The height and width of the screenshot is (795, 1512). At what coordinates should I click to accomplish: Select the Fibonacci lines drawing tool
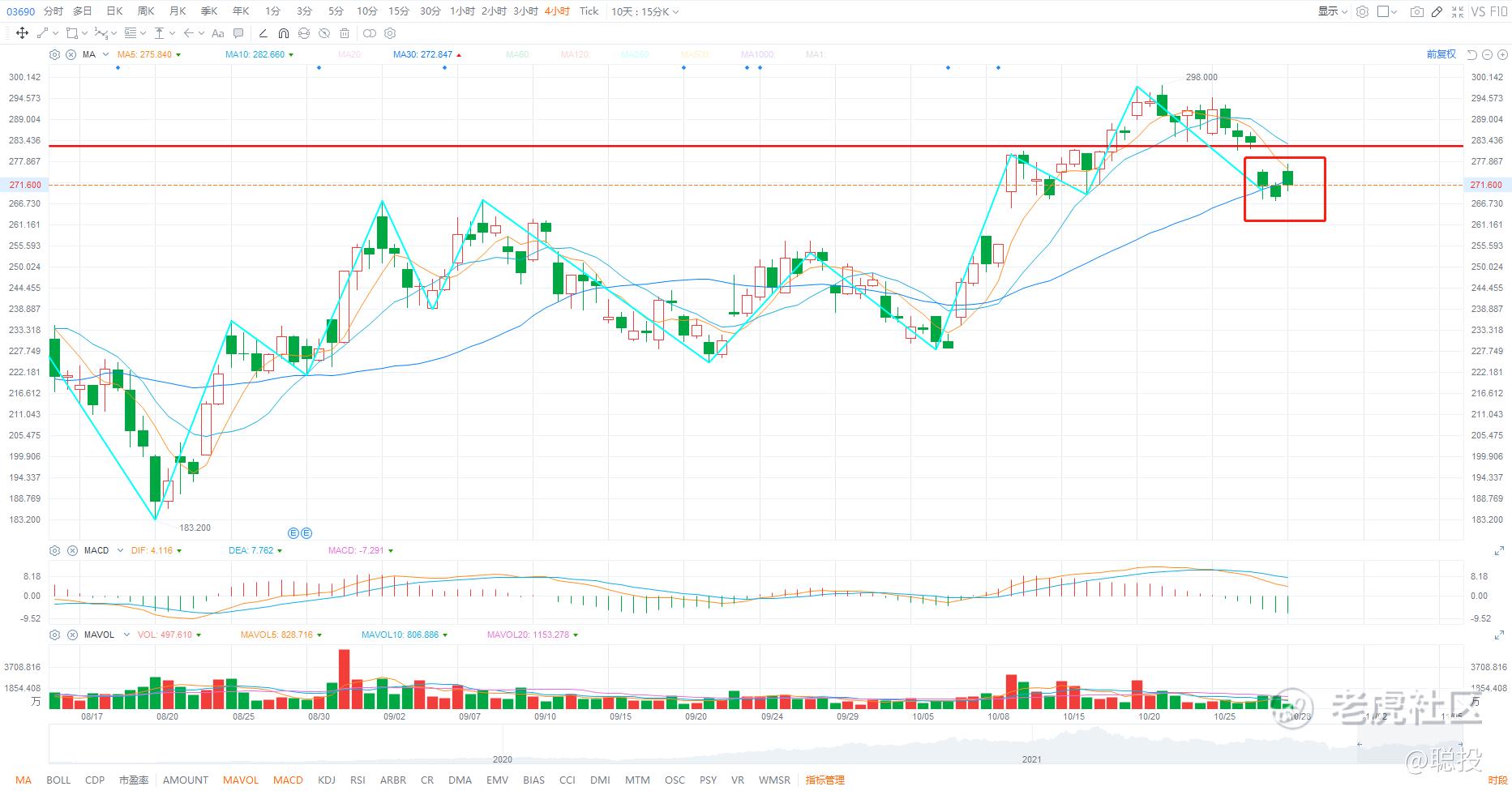(x=131, y=33)
